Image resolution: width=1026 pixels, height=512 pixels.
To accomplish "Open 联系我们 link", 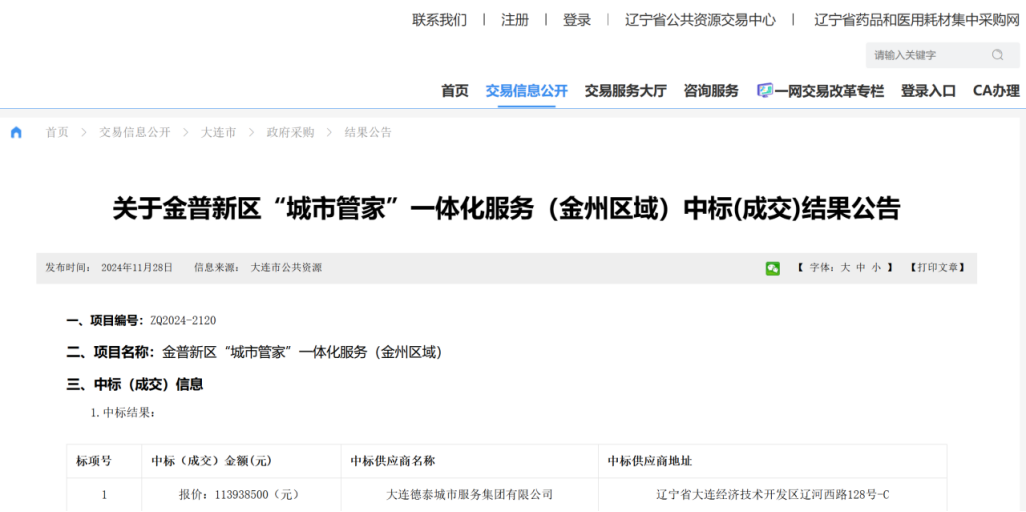I will (x=440, y=20).
